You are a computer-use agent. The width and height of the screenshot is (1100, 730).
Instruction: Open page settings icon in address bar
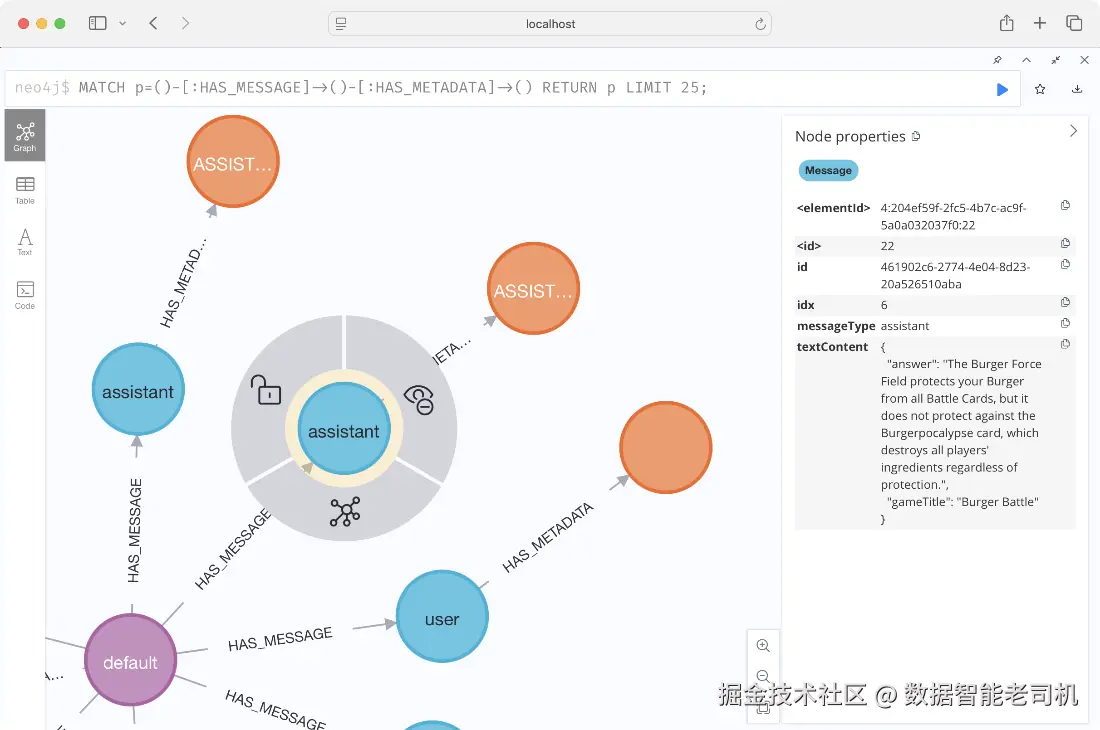pos(341,24)
